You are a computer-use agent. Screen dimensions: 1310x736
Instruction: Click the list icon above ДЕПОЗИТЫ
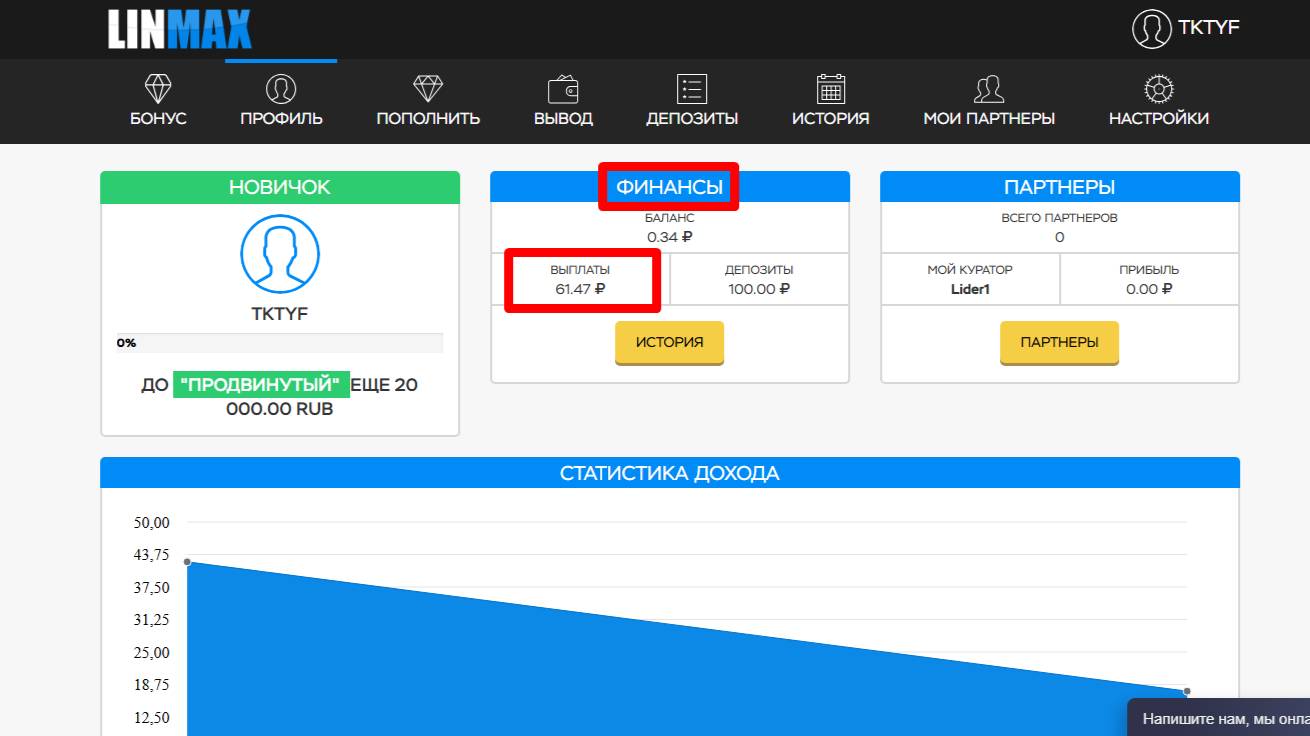(692, 89)
